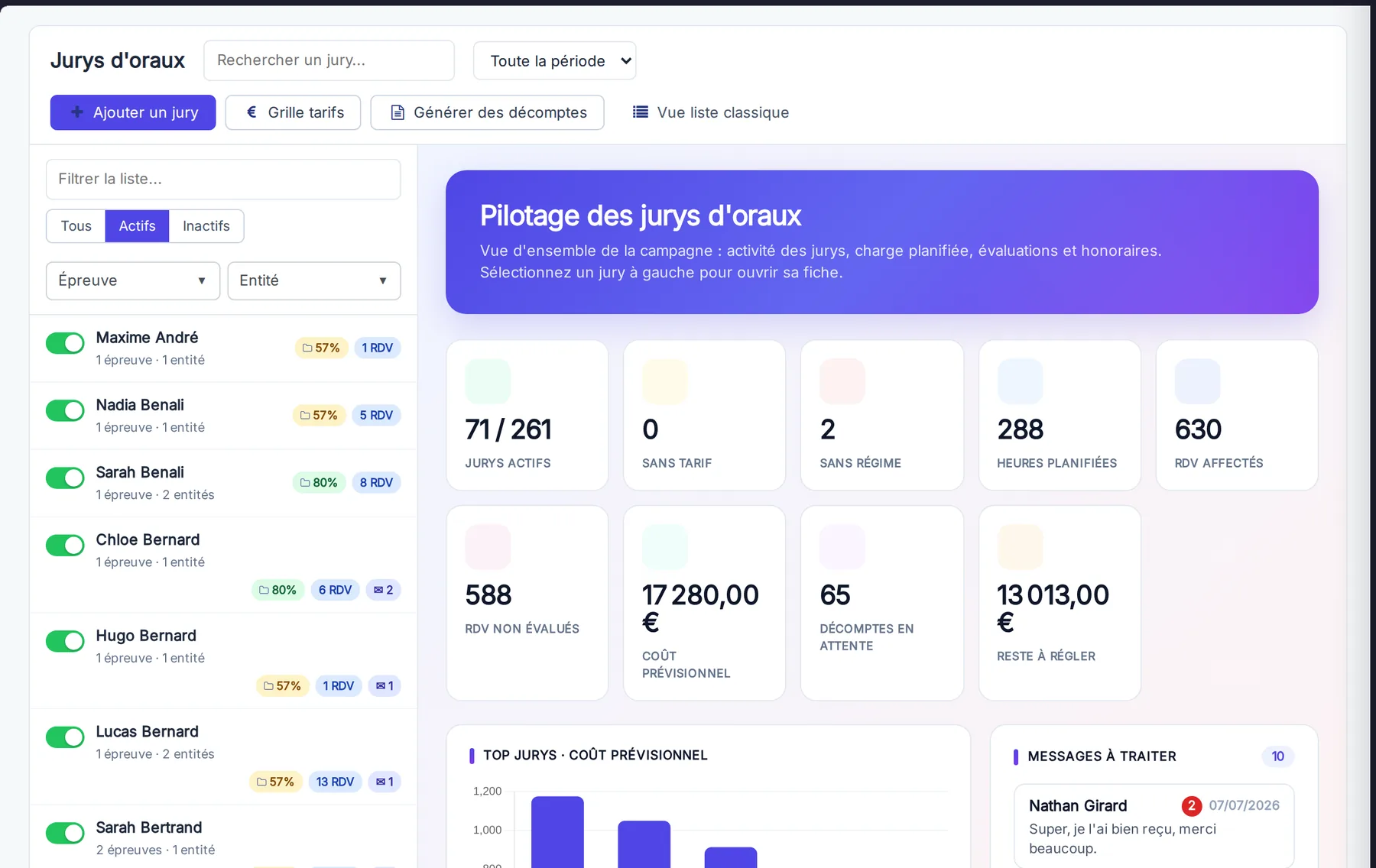This screenshot has height=868, width=1376.
Task: Toggle Maxime André's active switch
Action: click(x=65, y=344)
